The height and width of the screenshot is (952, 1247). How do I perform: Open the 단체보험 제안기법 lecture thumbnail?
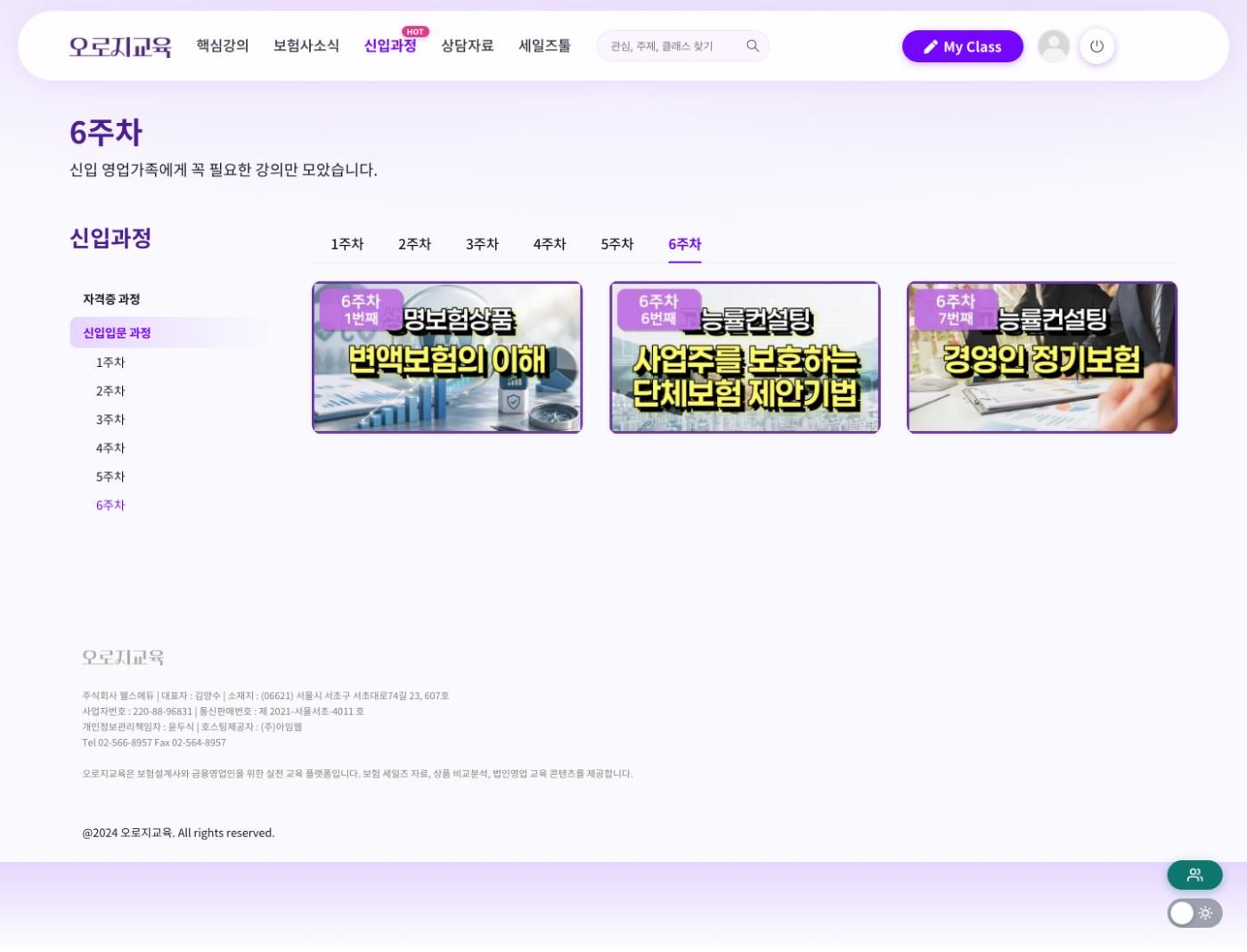tap(745, 357)
